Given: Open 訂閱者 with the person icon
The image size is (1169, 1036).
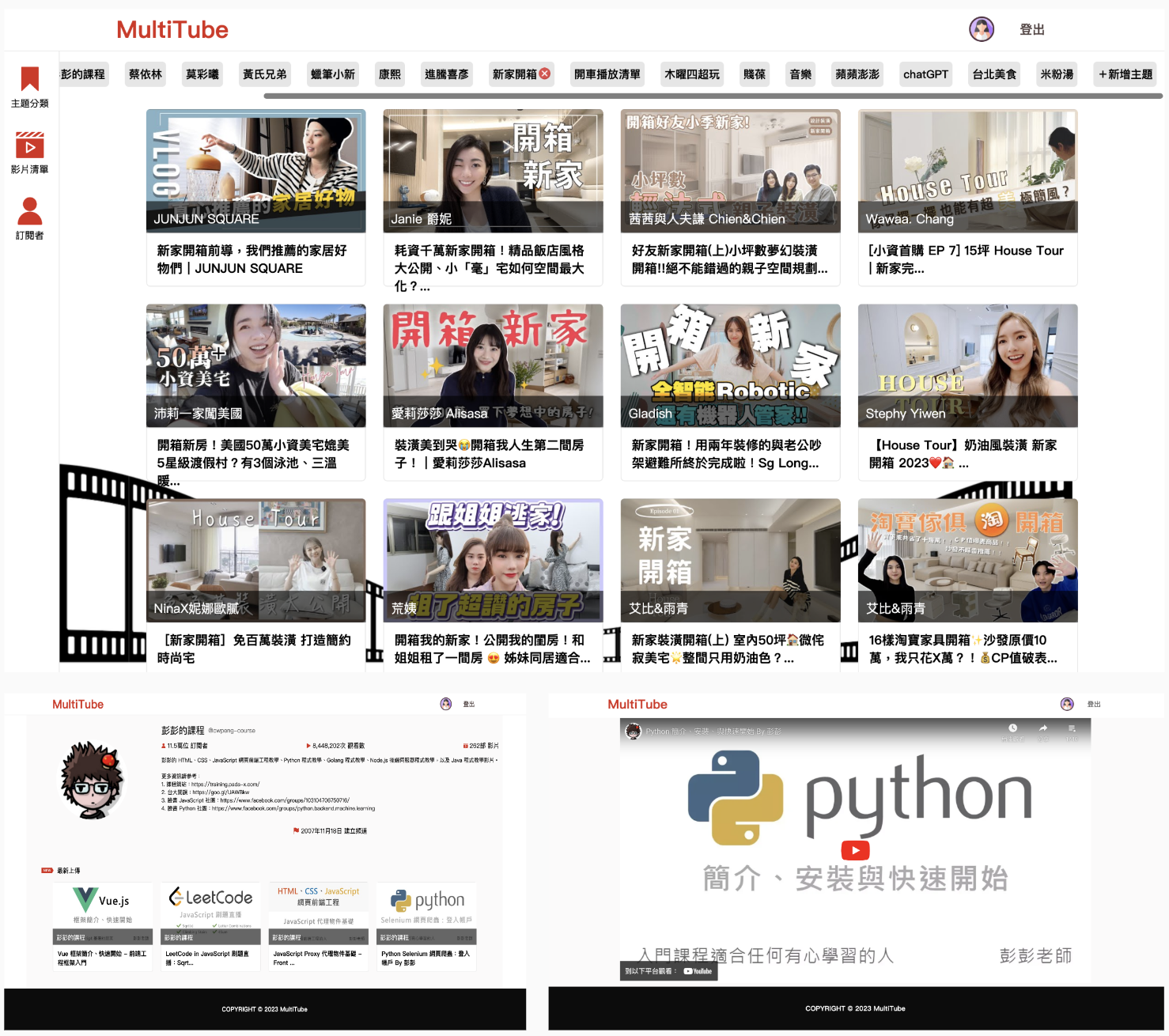Looking at the screenshot, I should point(29,212).
